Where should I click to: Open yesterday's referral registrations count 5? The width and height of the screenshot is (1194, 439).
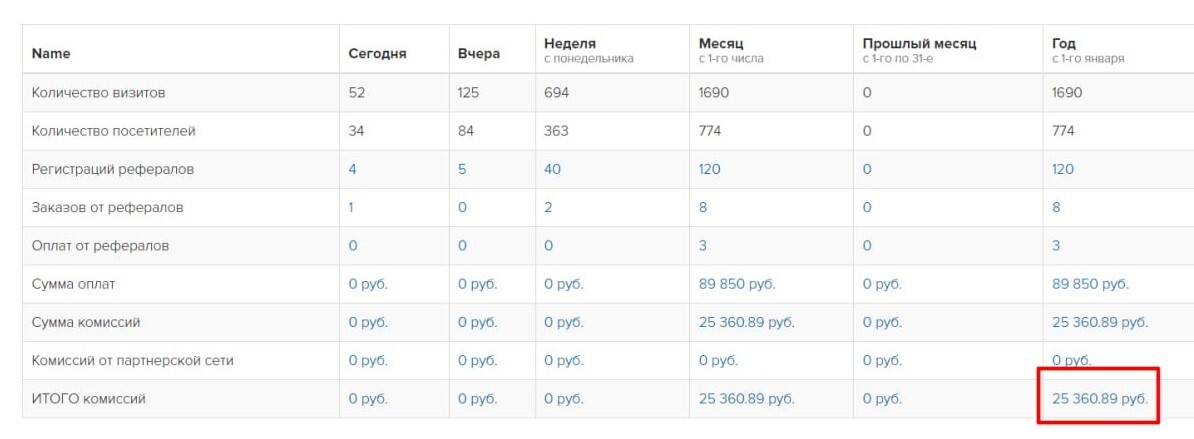tap(462, 169)
